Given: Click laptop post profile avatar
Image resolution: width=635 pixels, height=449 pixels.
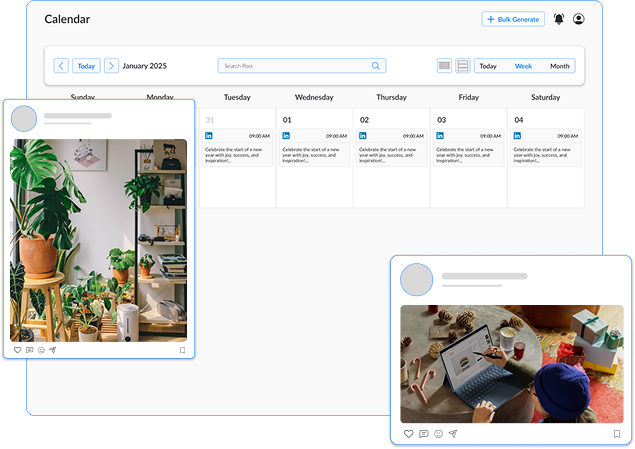Looking at the screenshot, I should [x=416, y=280].
